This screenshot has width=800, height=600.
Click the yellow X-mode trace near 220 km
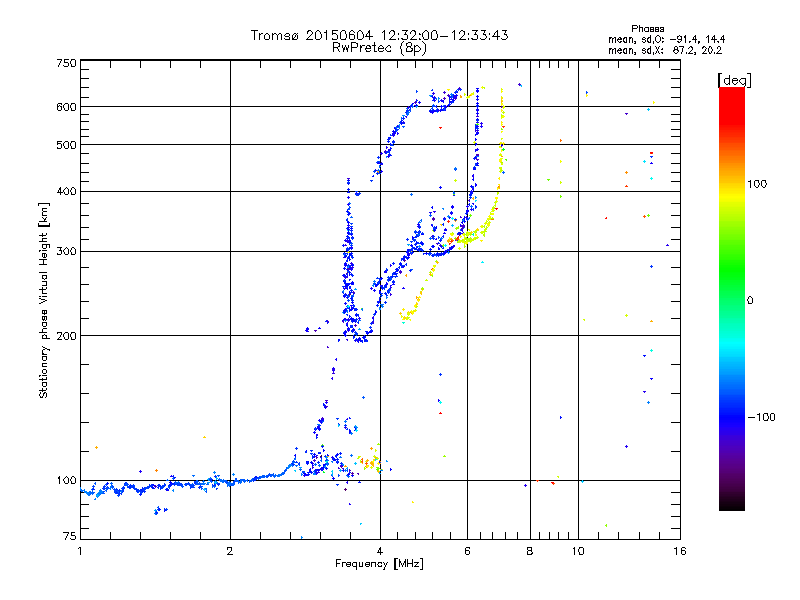pos(408,315)
